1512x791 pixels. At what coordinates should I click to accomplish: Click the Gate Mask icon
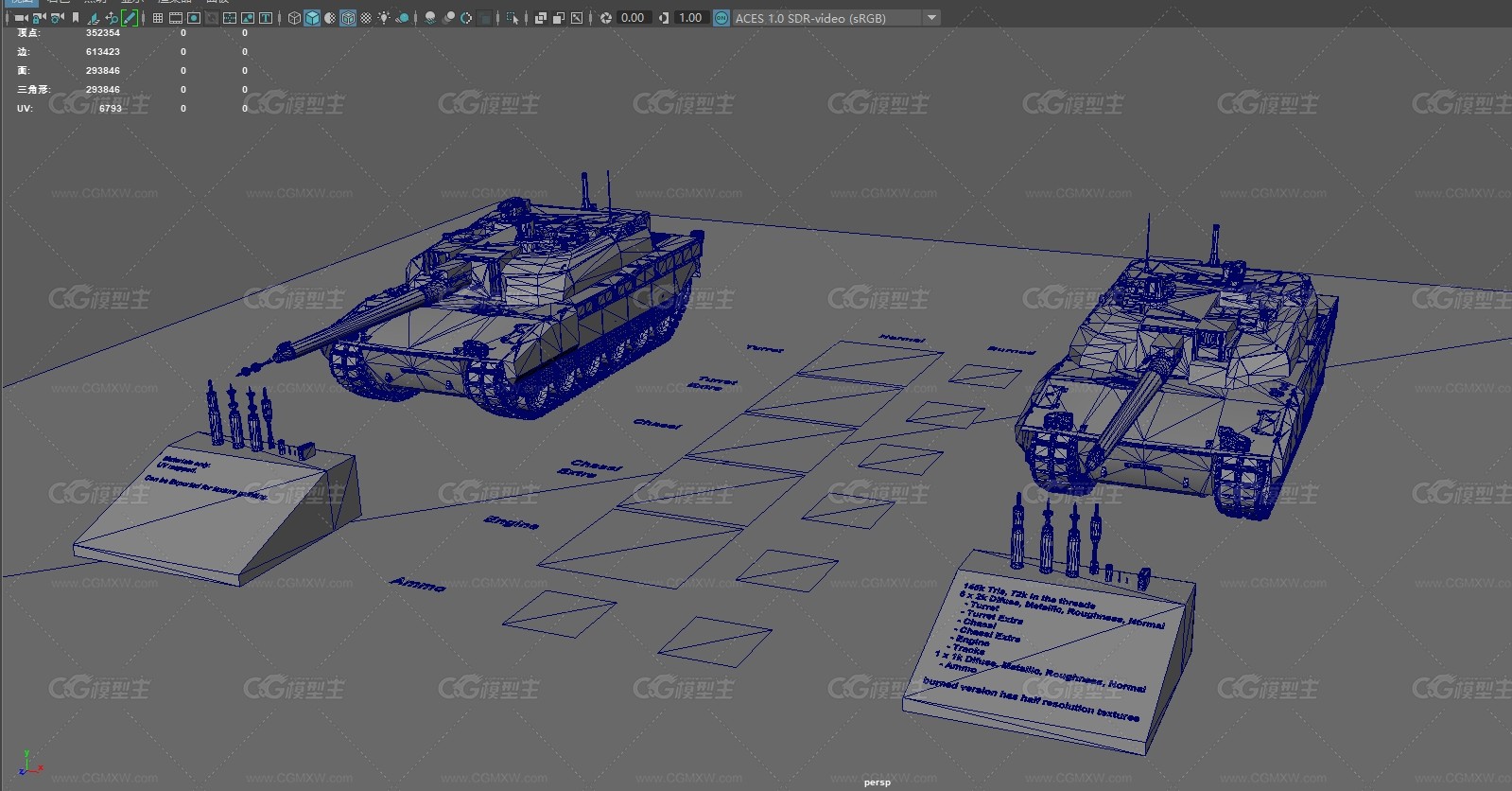pos(212,18)
